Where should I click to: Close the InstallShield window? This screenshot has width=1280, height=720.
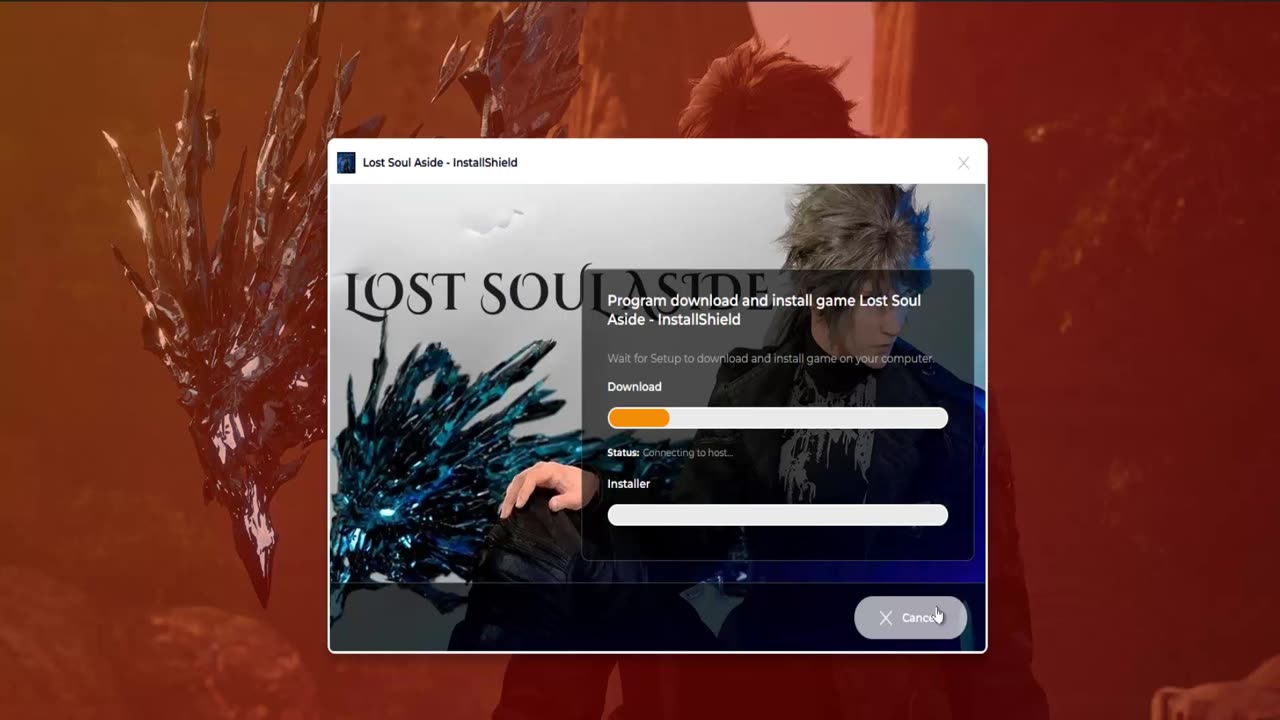pos(963,163)
